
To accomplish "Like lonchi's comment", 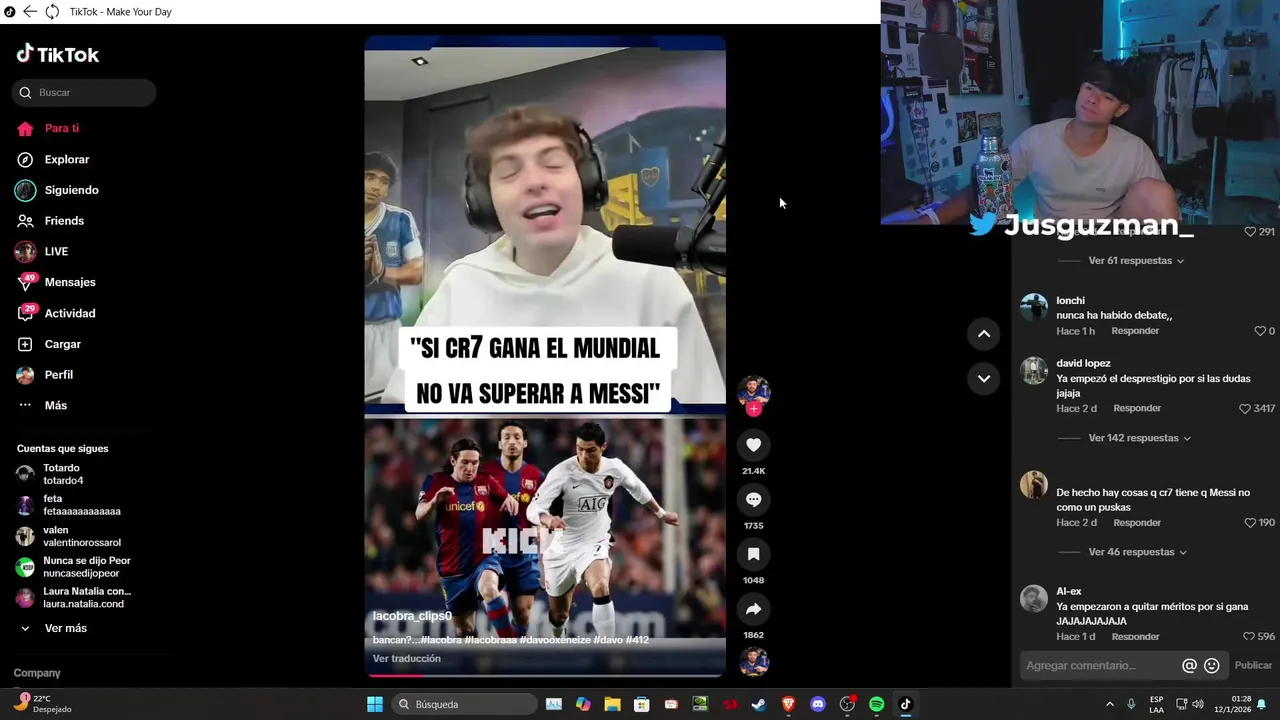I will (1260, 331).
